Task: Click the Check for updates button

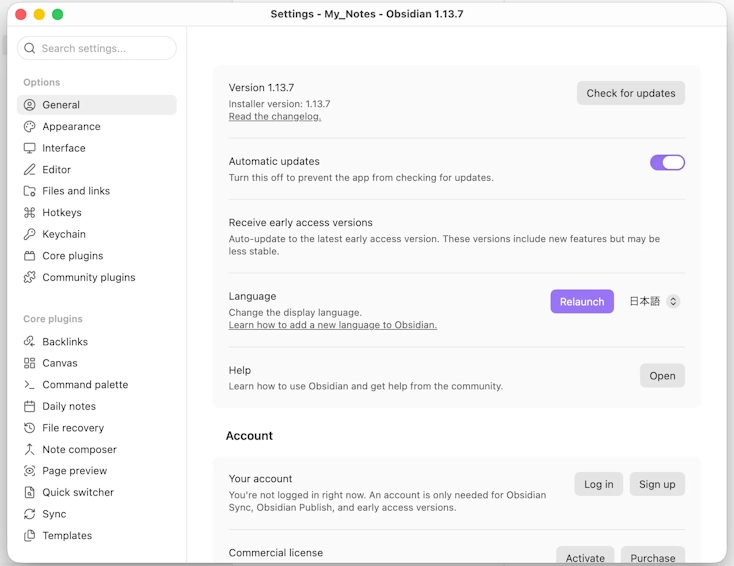Action: pos(631,93)
